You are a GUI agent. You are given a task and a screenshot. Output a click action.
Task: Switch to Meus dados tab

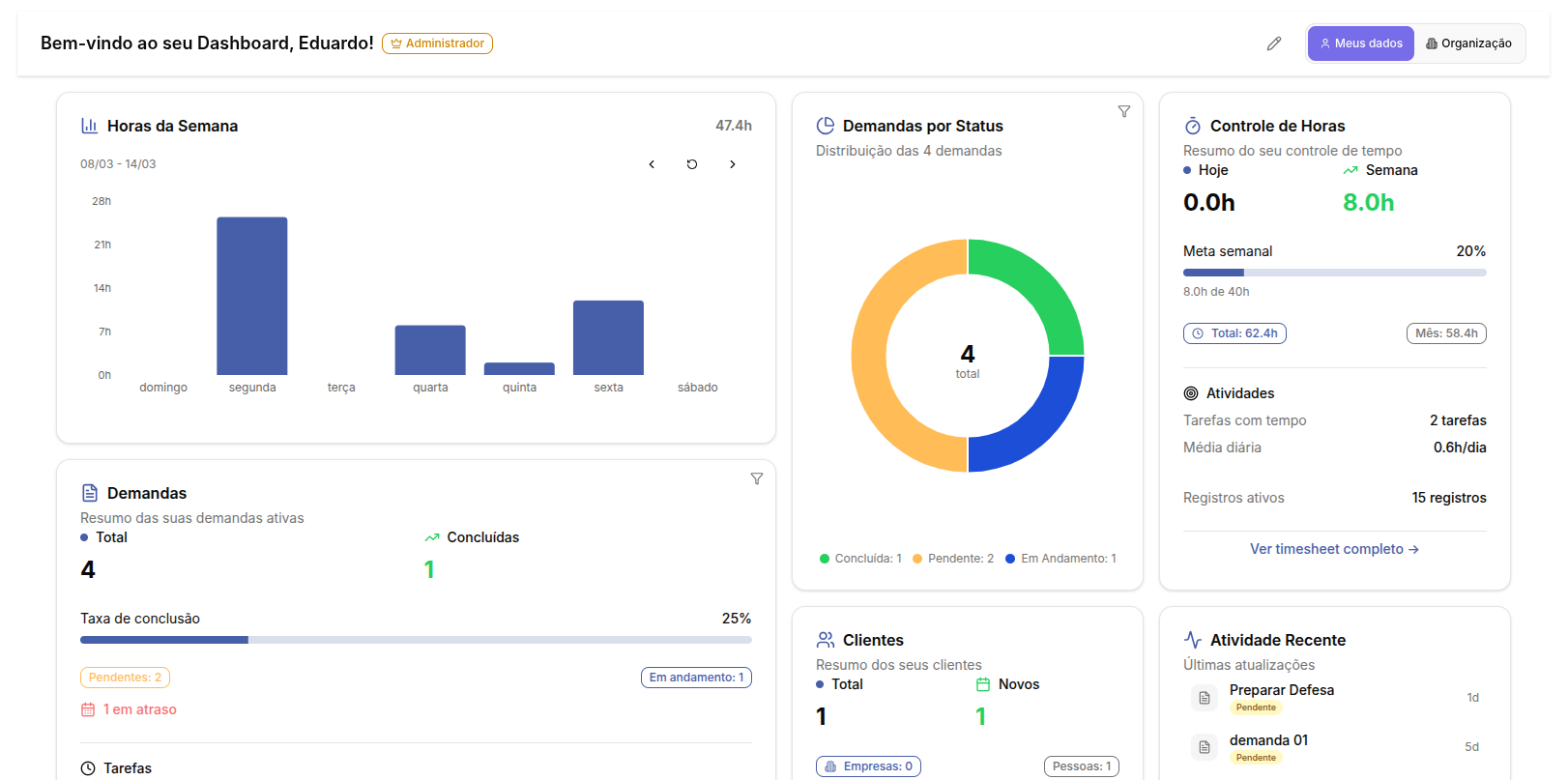(x=1361, y=43)
